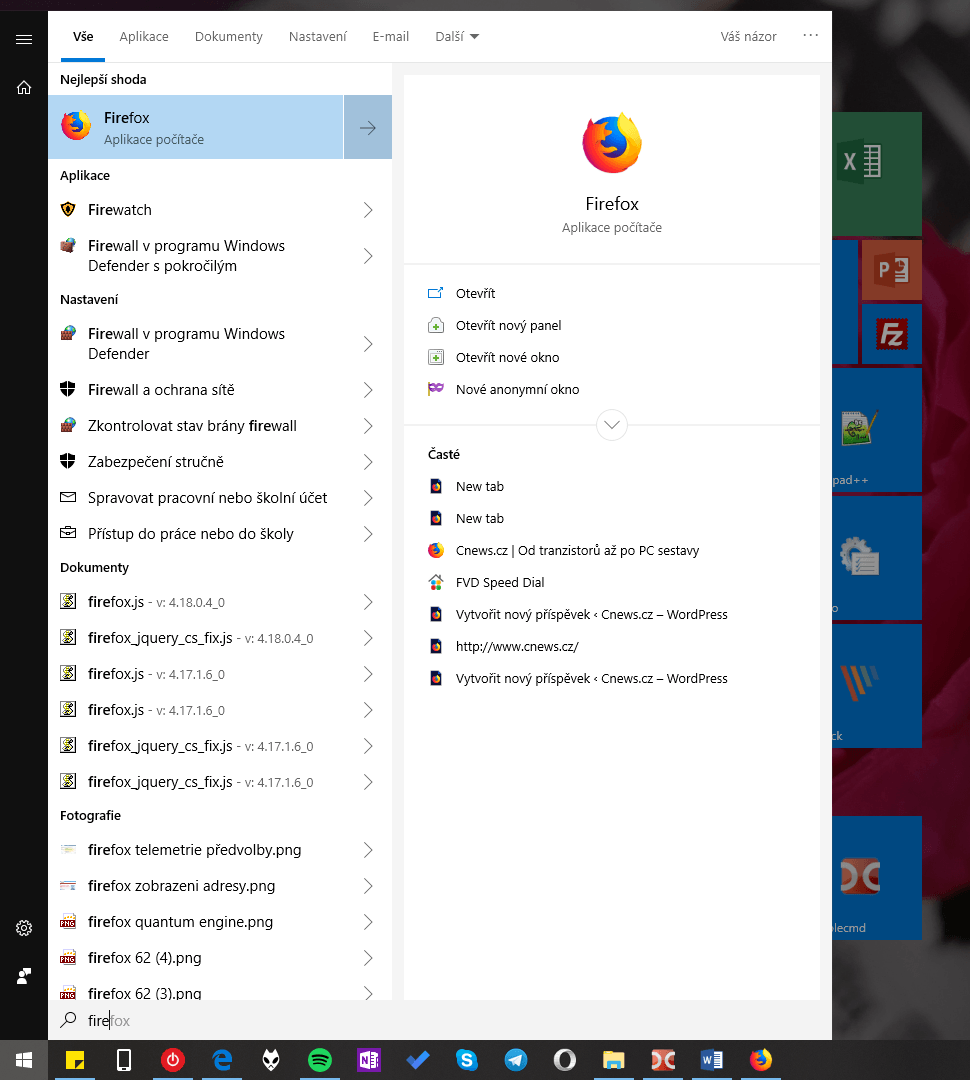Screen dimensions: 970x1080
Task: Expand chevron for Přístup do práce nebo do školy
Action: [x=368, y=534]
